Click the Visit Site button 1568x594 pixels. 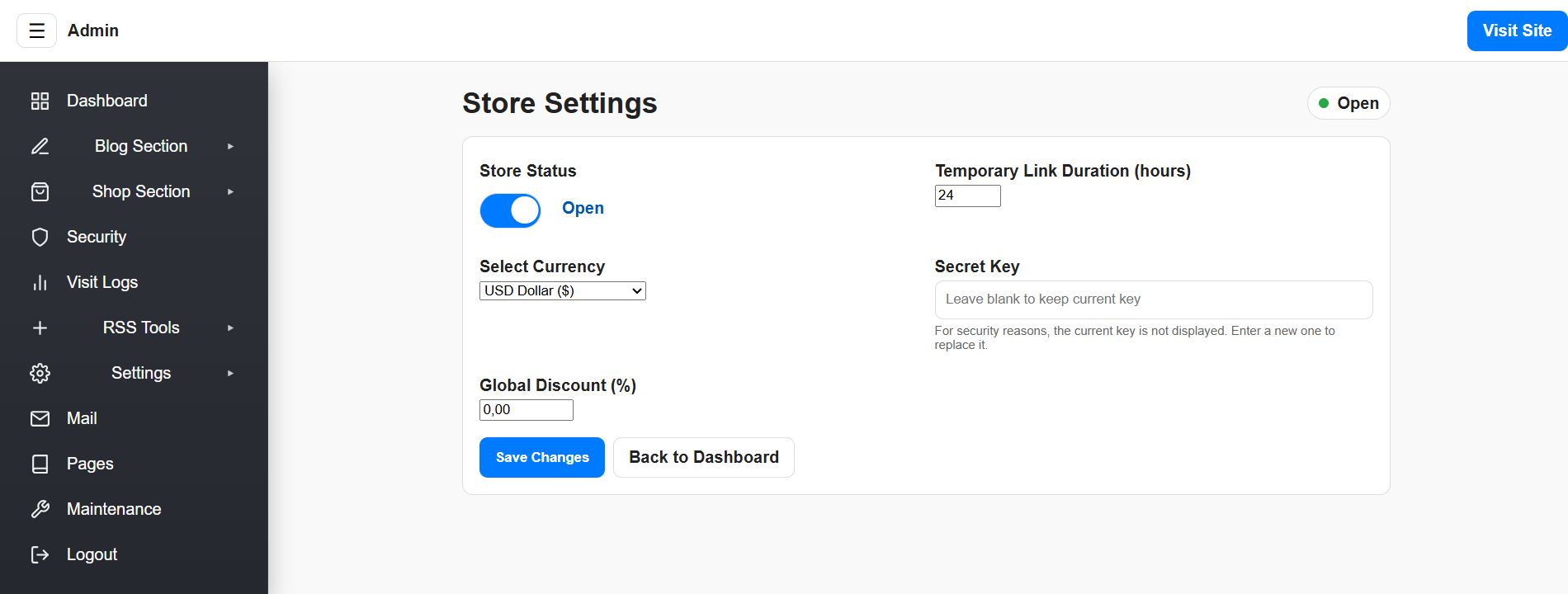tap(1516, 31)
